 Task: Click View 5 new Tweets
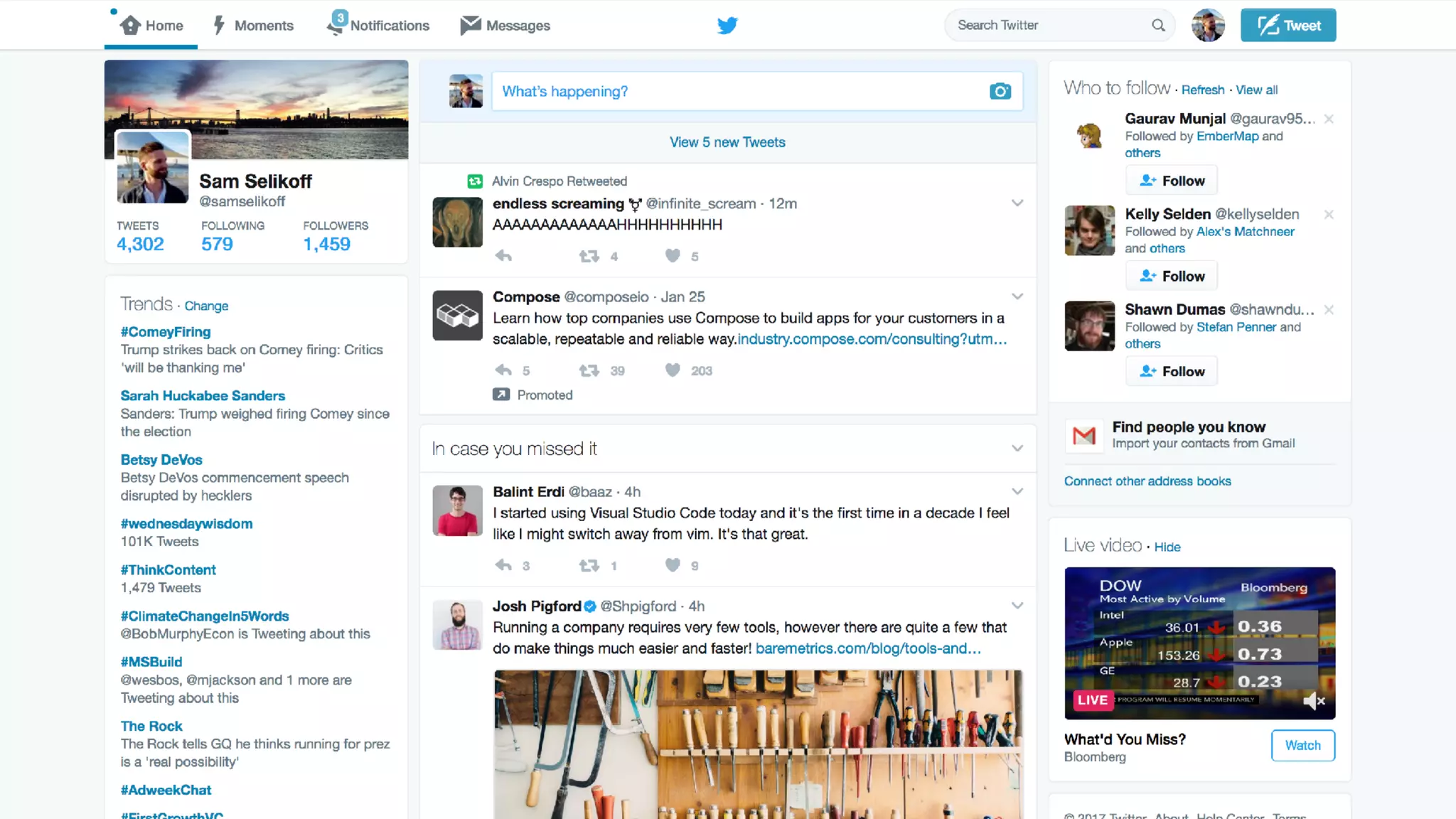[x=727, y=142]
